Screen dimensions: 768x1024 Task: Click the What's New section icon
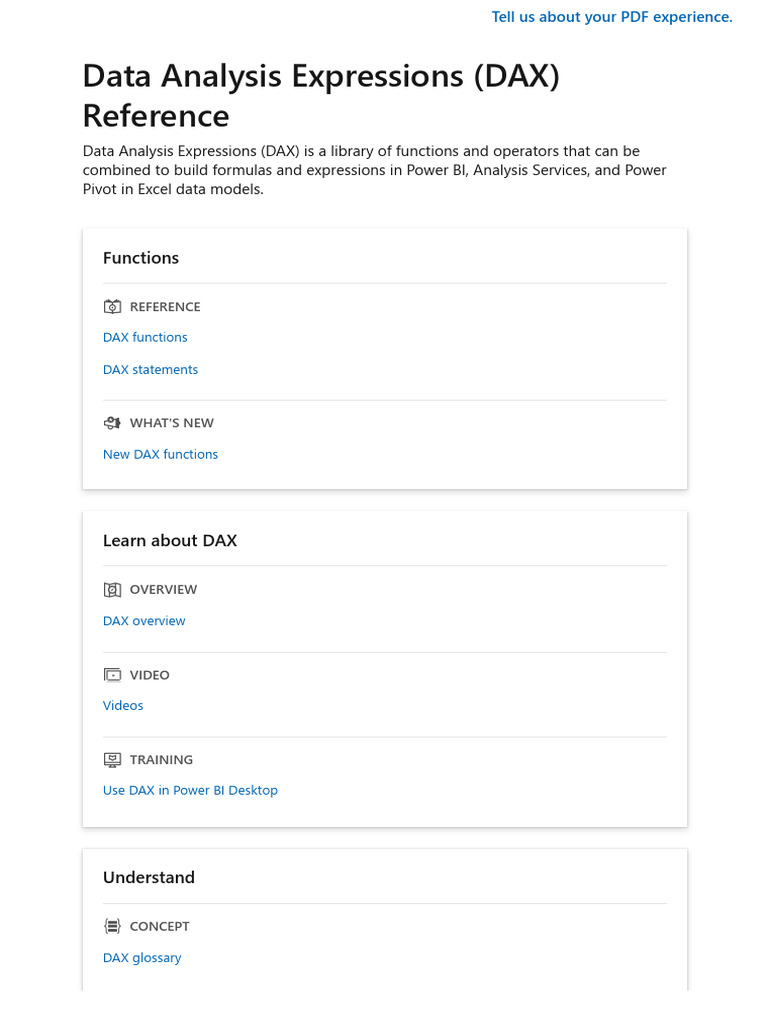[x=112, y=423]
